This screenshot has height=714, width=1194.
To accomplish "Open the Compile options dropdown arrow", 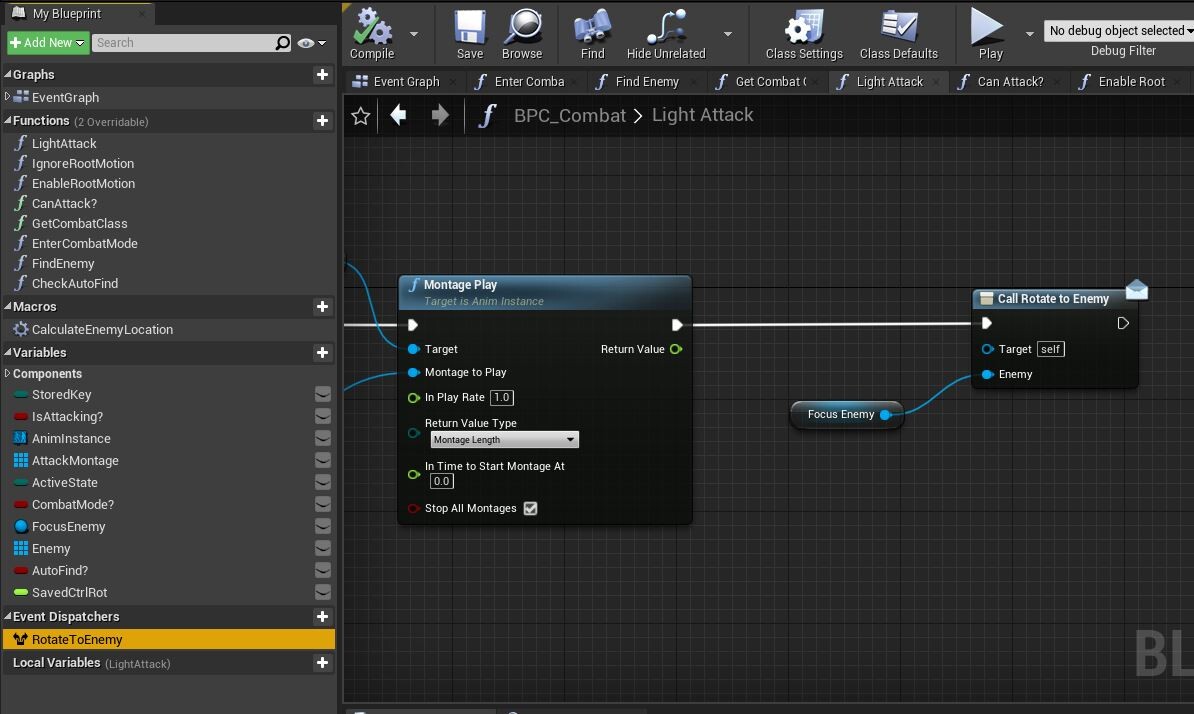I will click(414, 33).
